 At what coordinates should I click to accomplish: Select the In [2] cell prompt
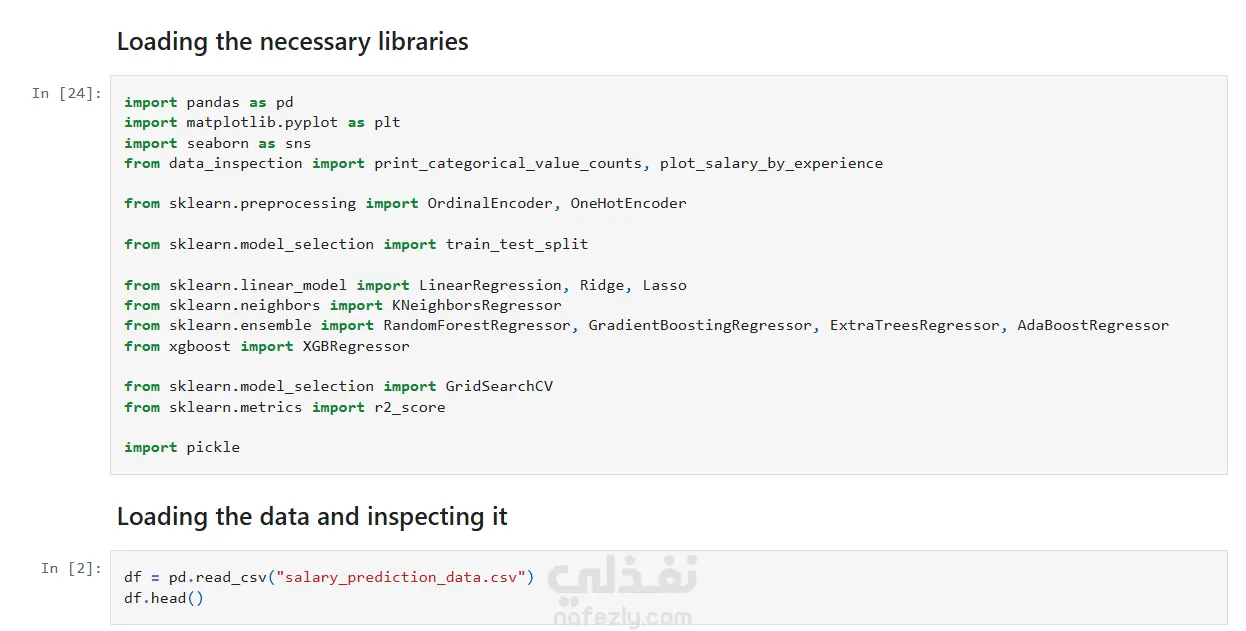71,568
